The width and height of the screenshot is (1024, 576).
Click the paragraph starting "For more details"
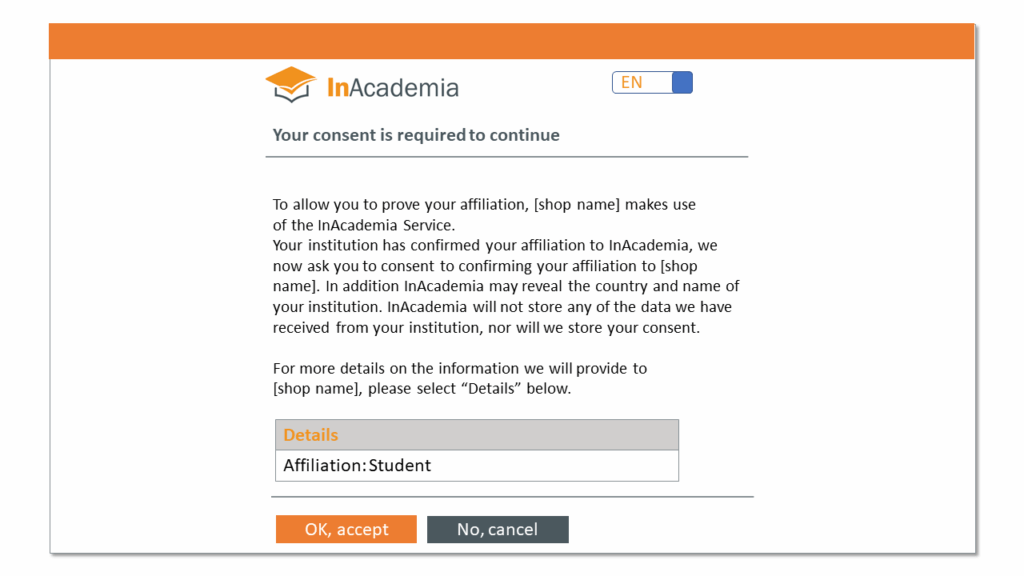(x=459, y=378)
